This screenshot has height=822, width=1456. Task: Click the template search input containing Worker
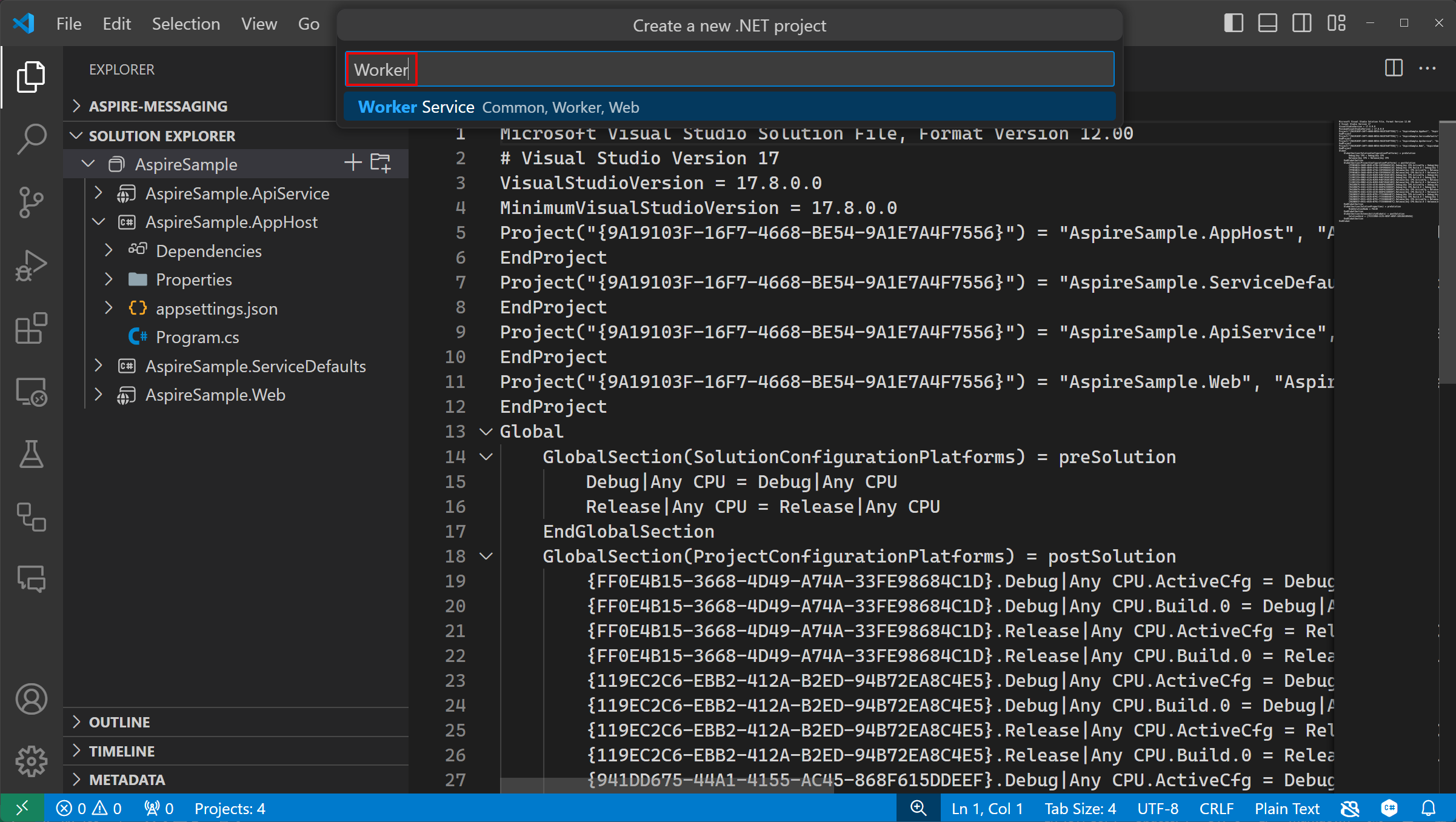coord(729,69)
